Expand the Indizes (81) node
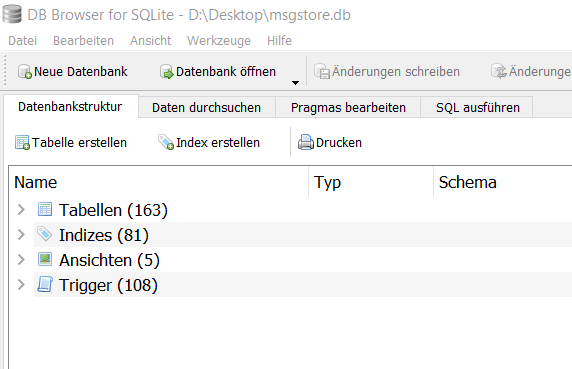The height and width of the screenshot is (369, 572). click(22, 234)
